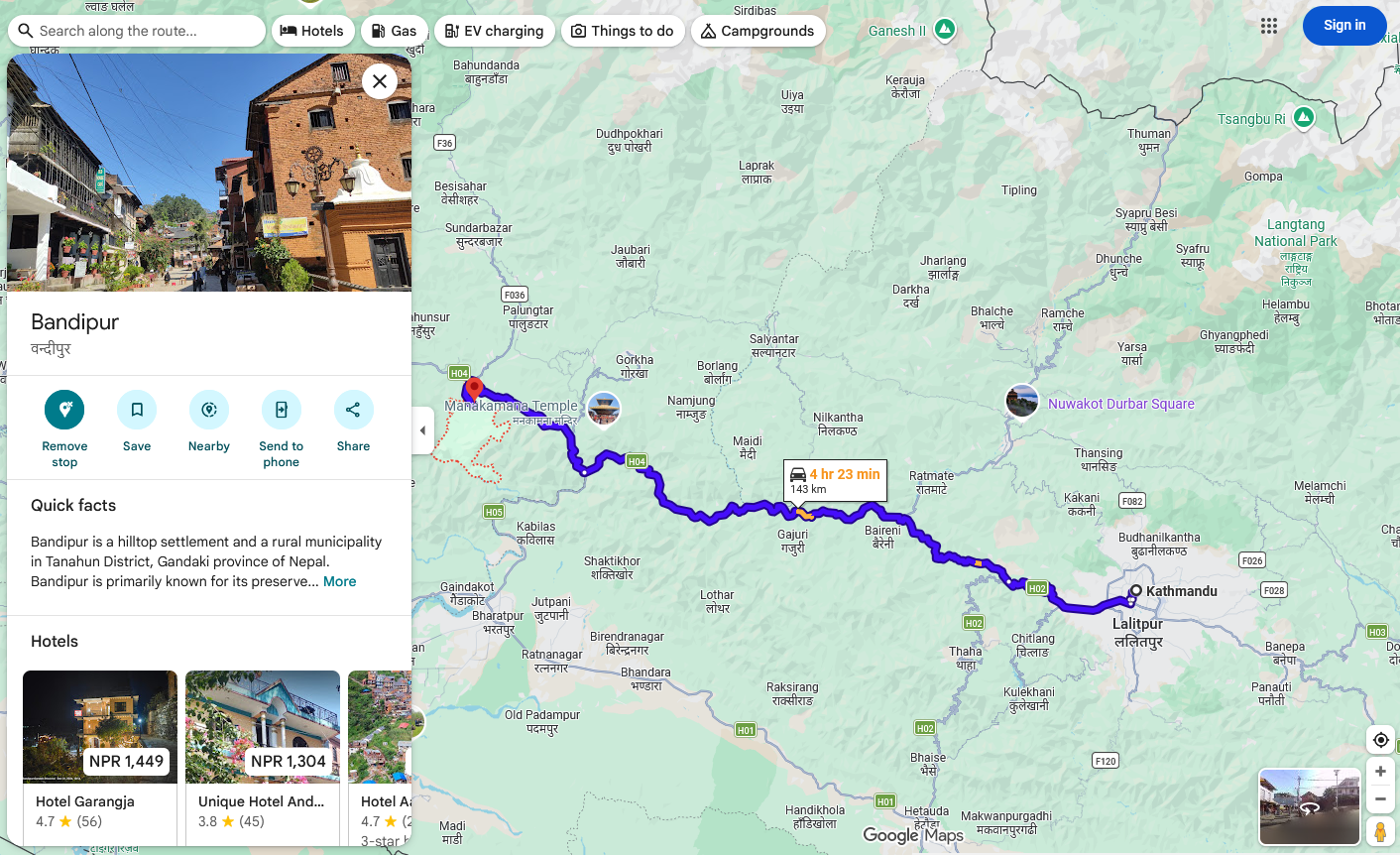This screenshot has width=1400, height=855.
Task: Zoom in using the plus button
Action: (x=1380, y=771)
